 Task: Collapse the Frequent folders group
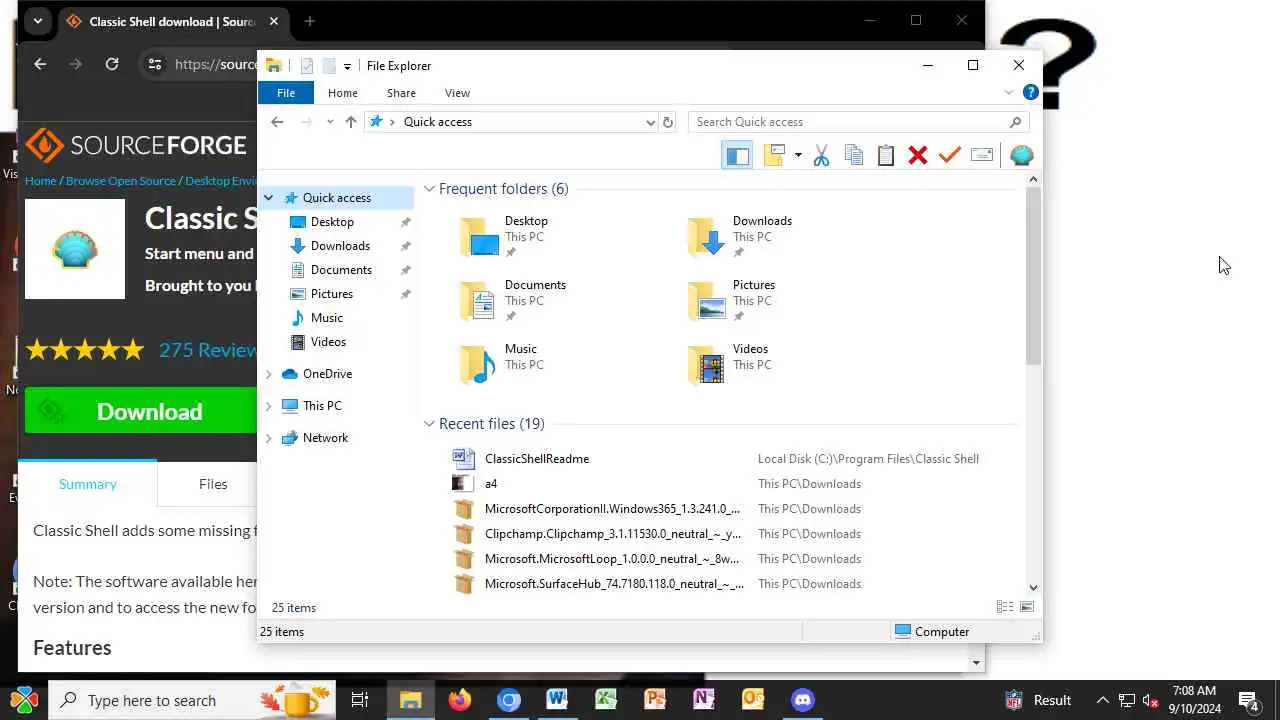429,189
